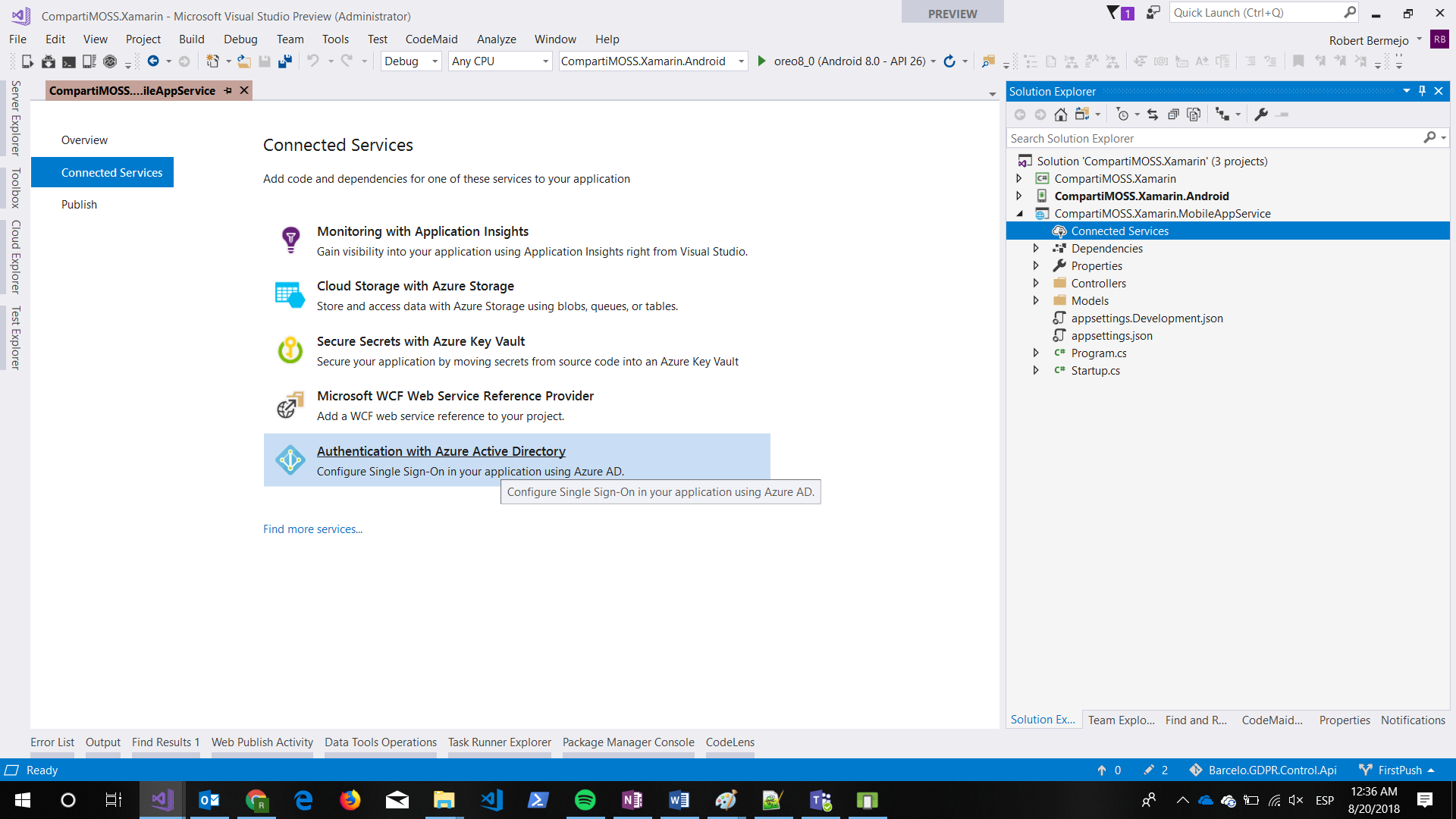Start debugging with the green run arrow
The height and width of the screenshot is (819, 1456).
click(x=761, y=61)
